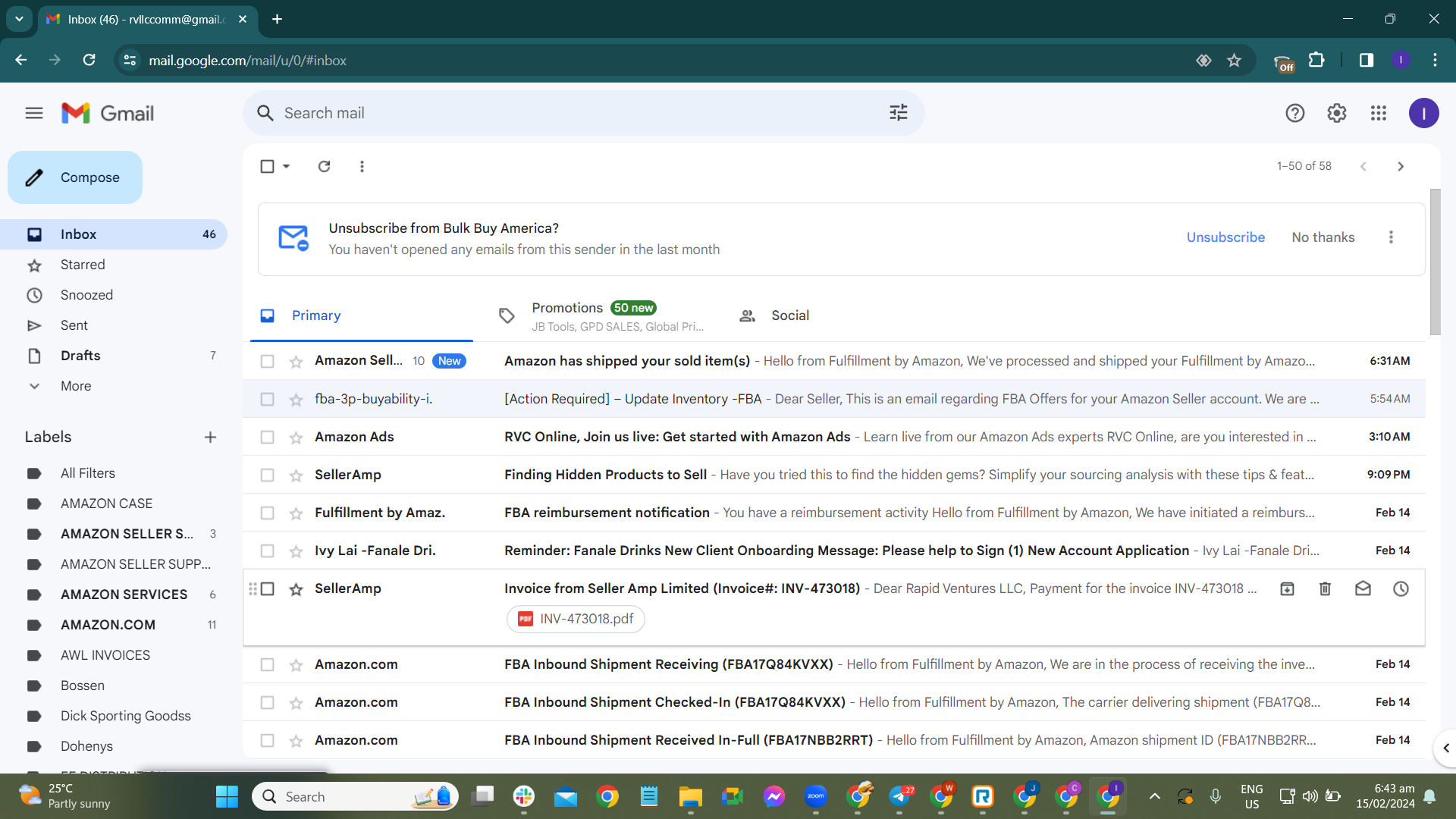Click the inbox vertical scrollbar
This screenshot has width=1456, height=819.
point(1435,262)
